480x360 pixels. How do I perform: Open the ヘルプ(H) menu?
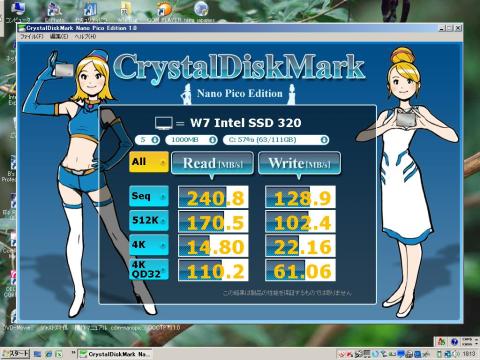(x=85, y=36)
